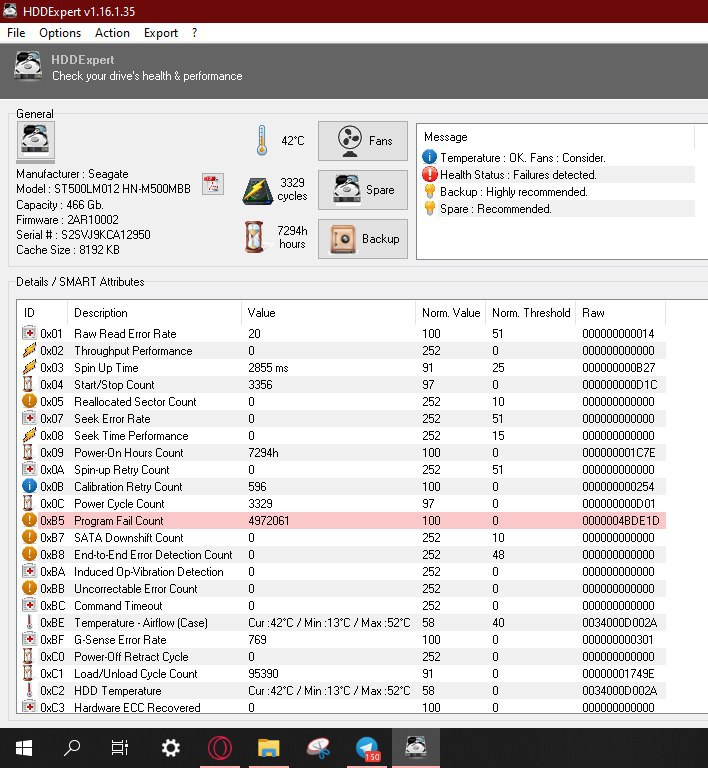Viewport: 708px width, 768px height.
Task: Sort by Norm. Value column header
Action: [x=450, y=312]
